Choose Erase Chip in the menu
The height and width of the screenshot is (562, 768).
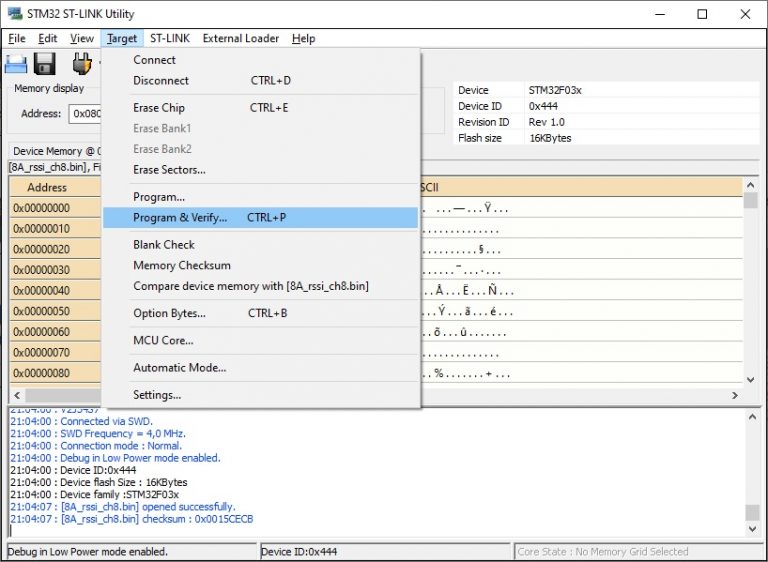[261, 108]
